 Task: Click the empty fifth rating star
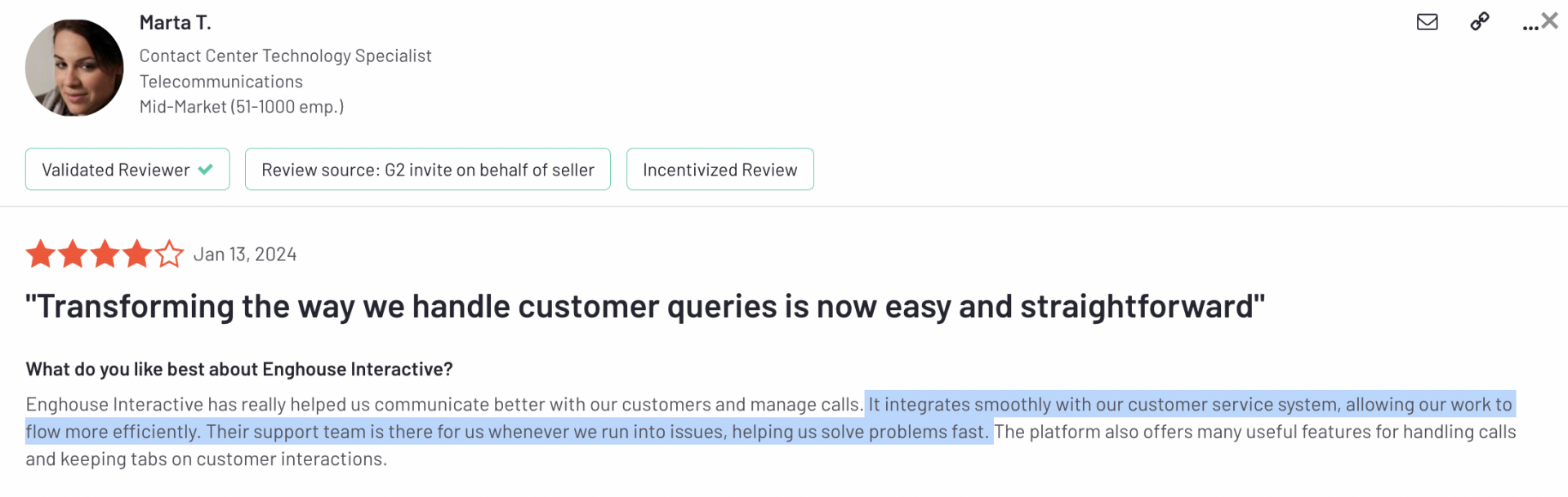point(169,255)
